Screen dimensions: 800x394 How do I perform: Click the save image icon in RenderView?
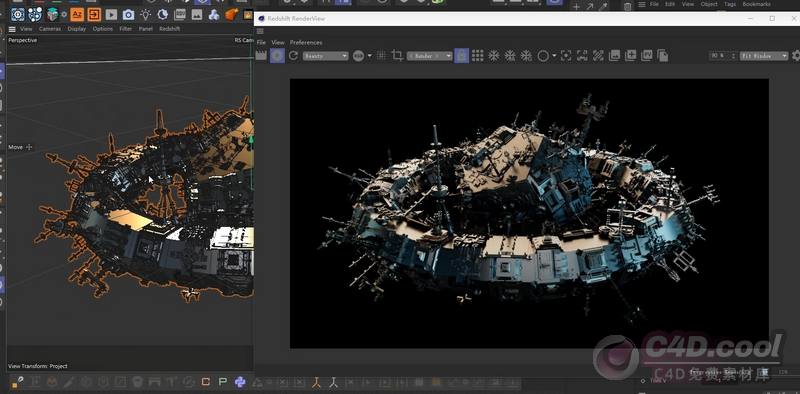click(614, 55)
